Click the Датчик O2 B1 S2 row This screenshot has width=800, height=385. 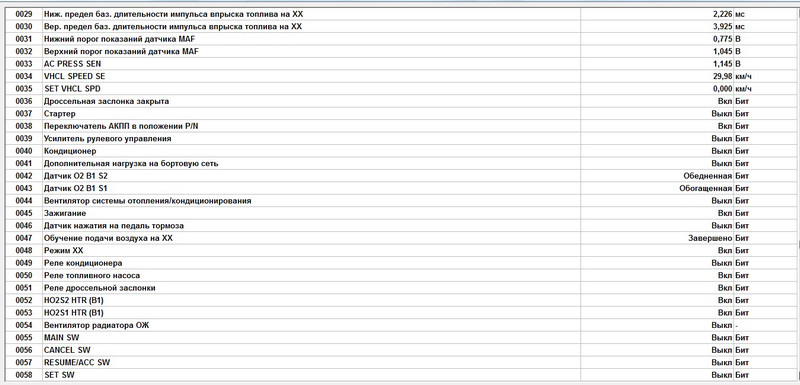[x=401, y=176]
